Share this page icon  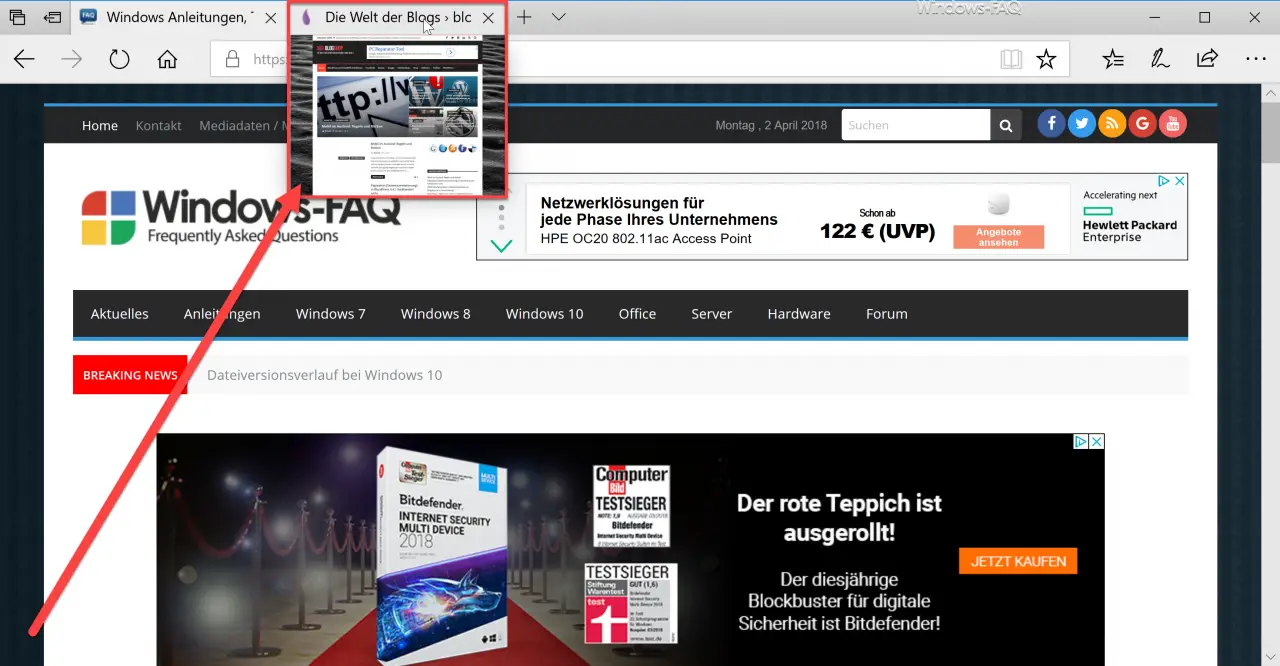click(1207, 59)
